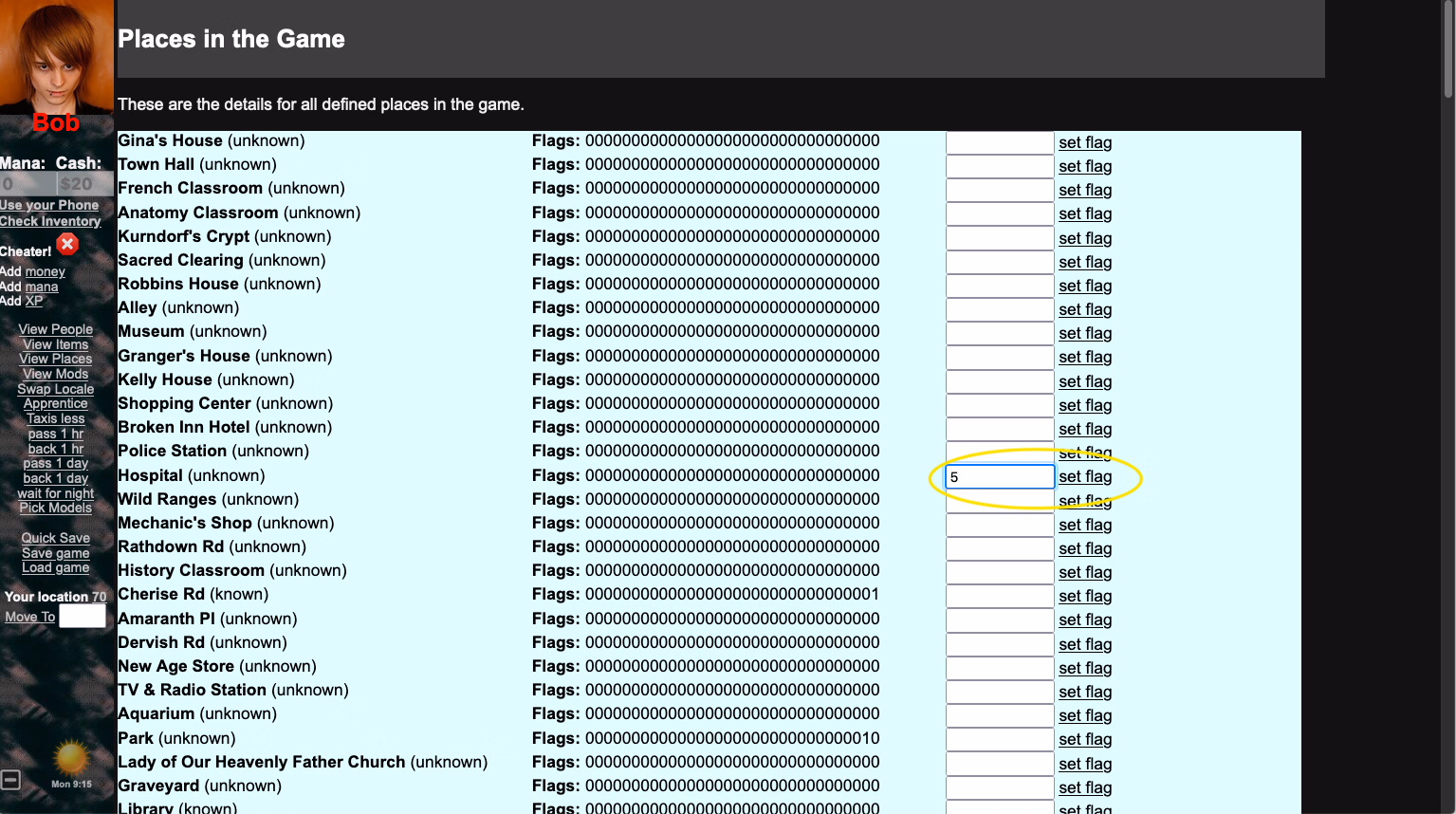This screenshot has height=814, width=1456.
Task: Open the Use your Phone link
Action: click(49, 205)
